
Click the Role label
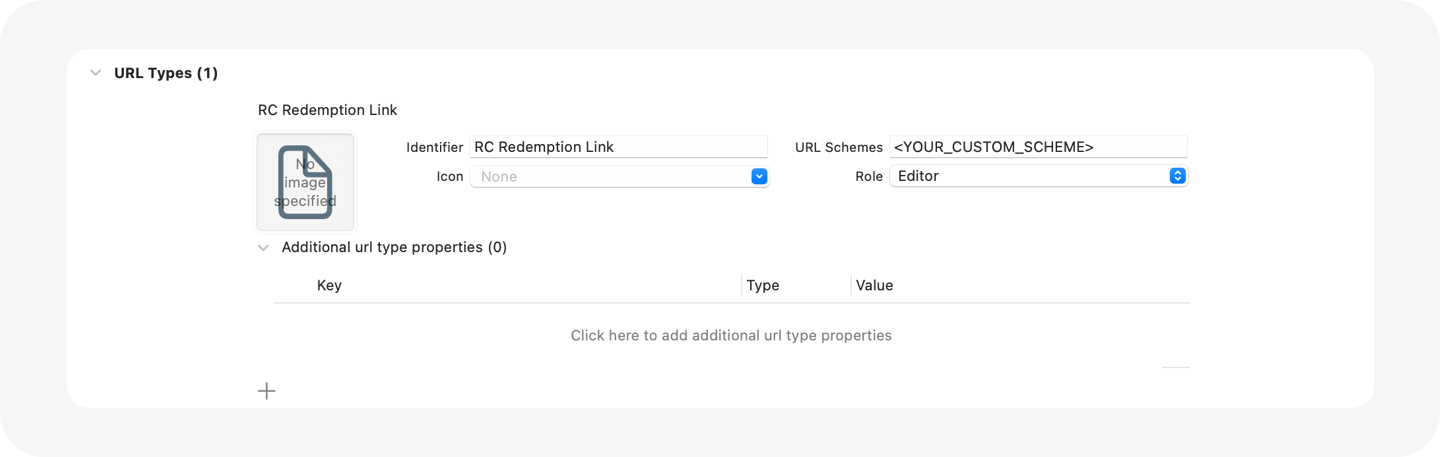pos(869,176)
